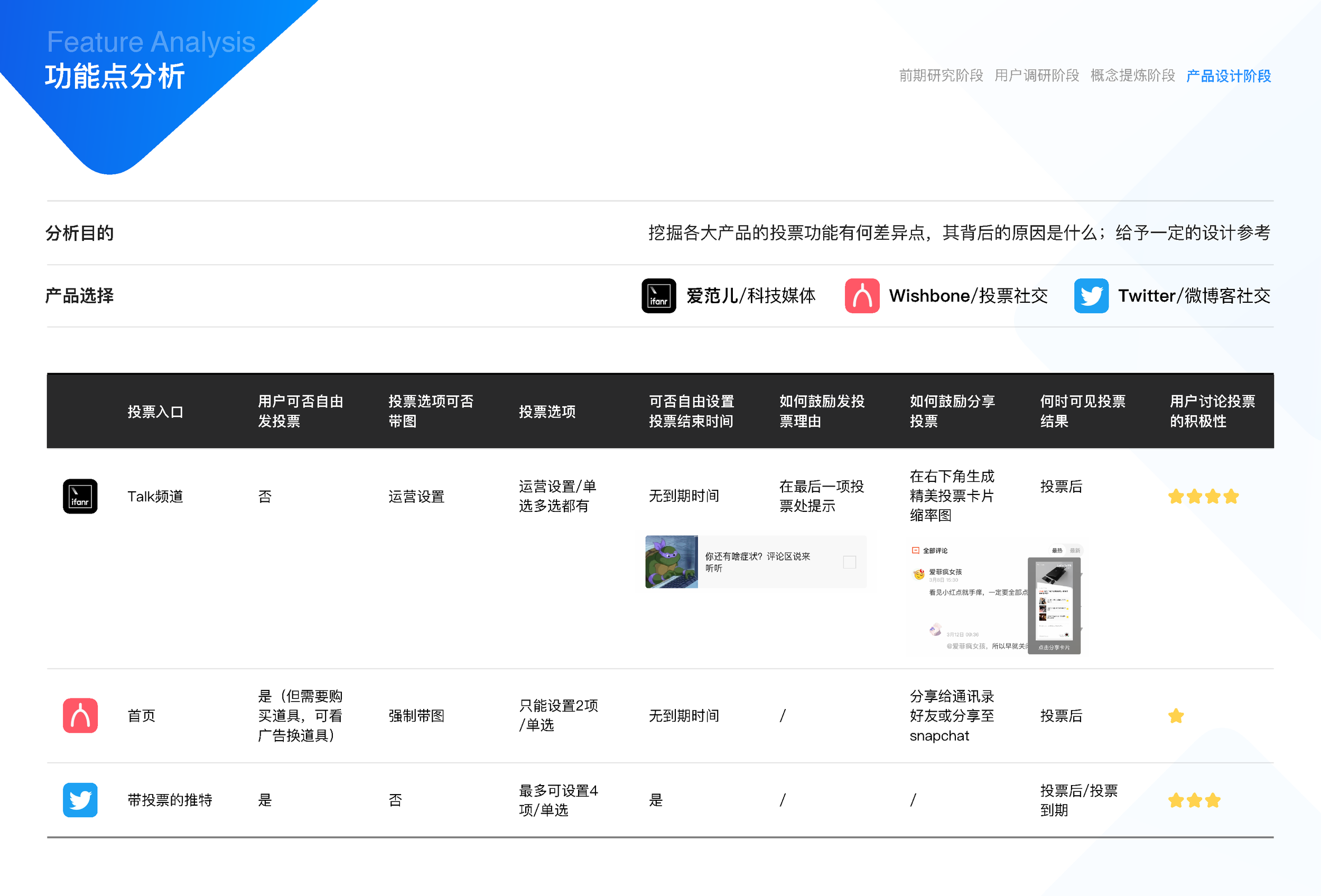The height and width of the screenshot is (896, 1321).
Task: Click the Twitter logo next to Twitter/微博客社交
Action: 1091,295
